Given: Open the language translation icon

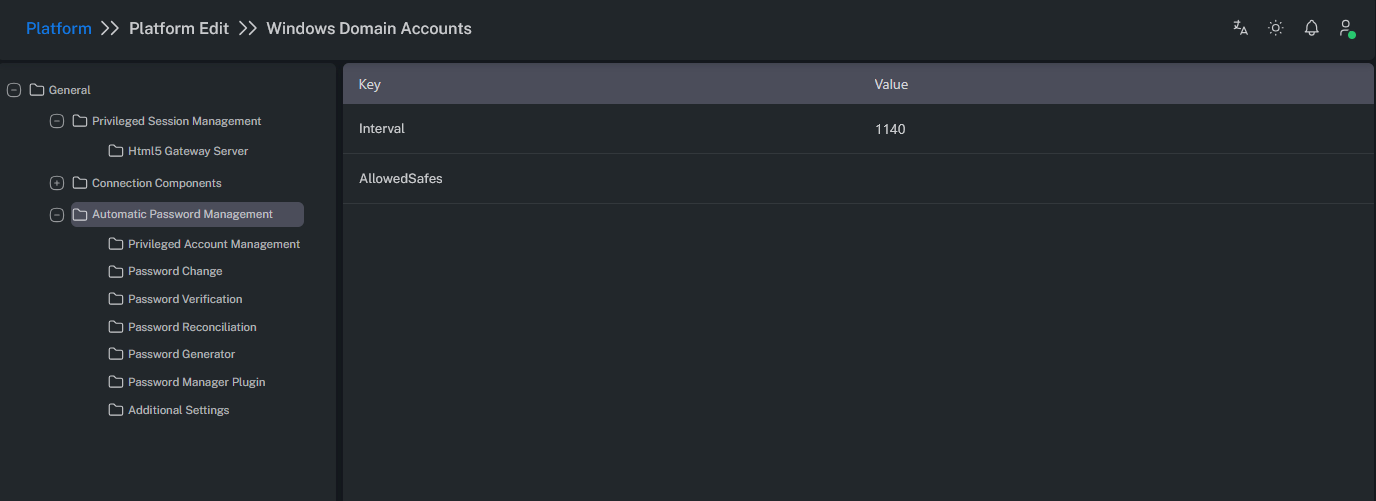Looking at the screenshot, I should click(1240, 28).
